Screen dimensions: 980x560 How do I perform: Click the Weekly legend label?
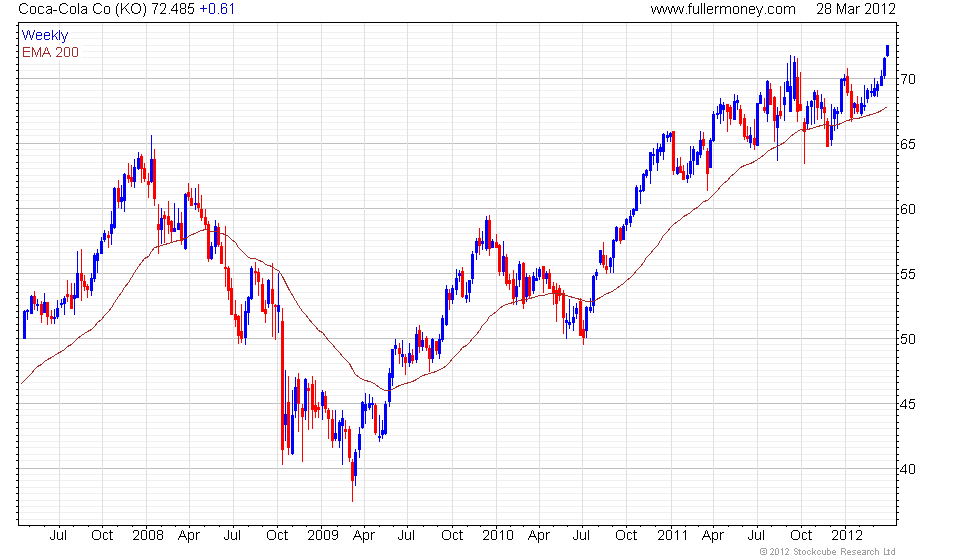[x=44, y=36]
